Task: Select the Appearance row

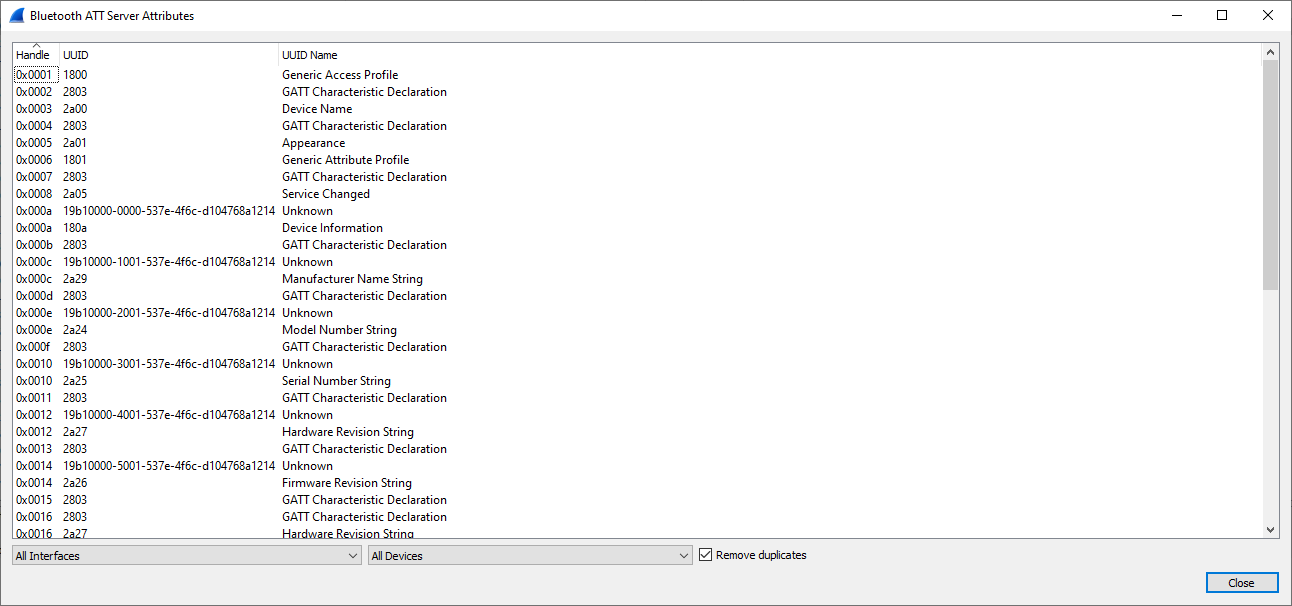Action: point(638,143)
